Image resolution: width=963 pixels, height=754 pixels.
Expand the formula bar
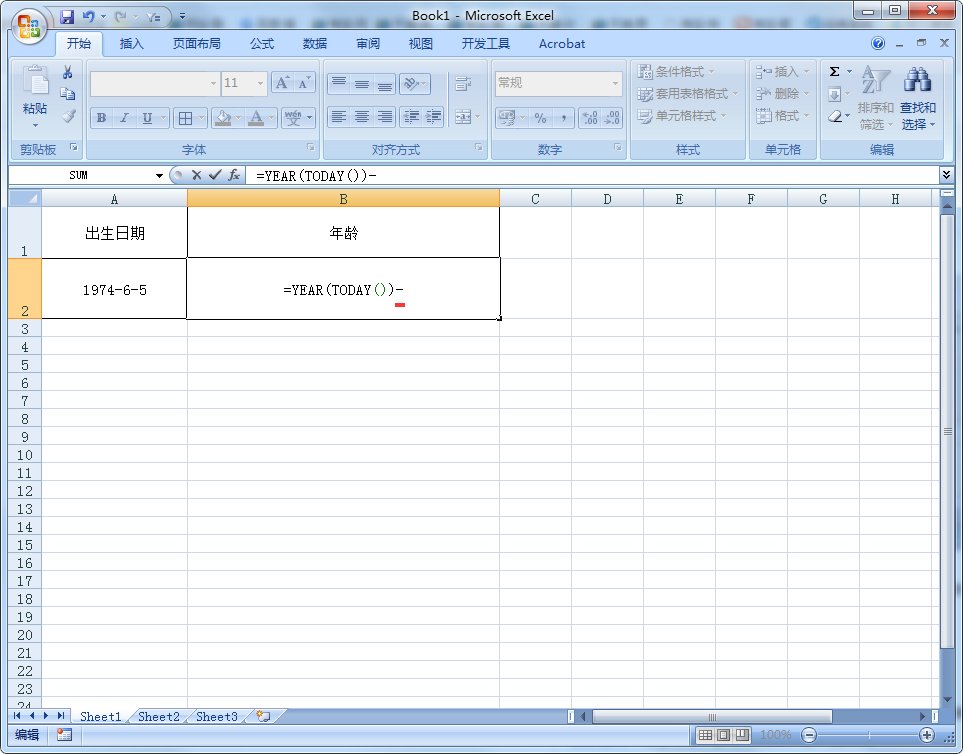[946, 175]
